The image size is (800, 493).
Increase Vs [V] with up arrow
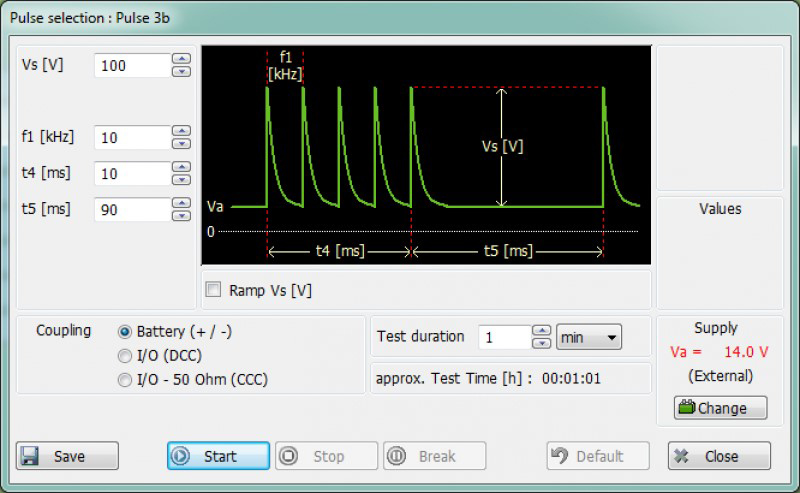click(182, 59)
